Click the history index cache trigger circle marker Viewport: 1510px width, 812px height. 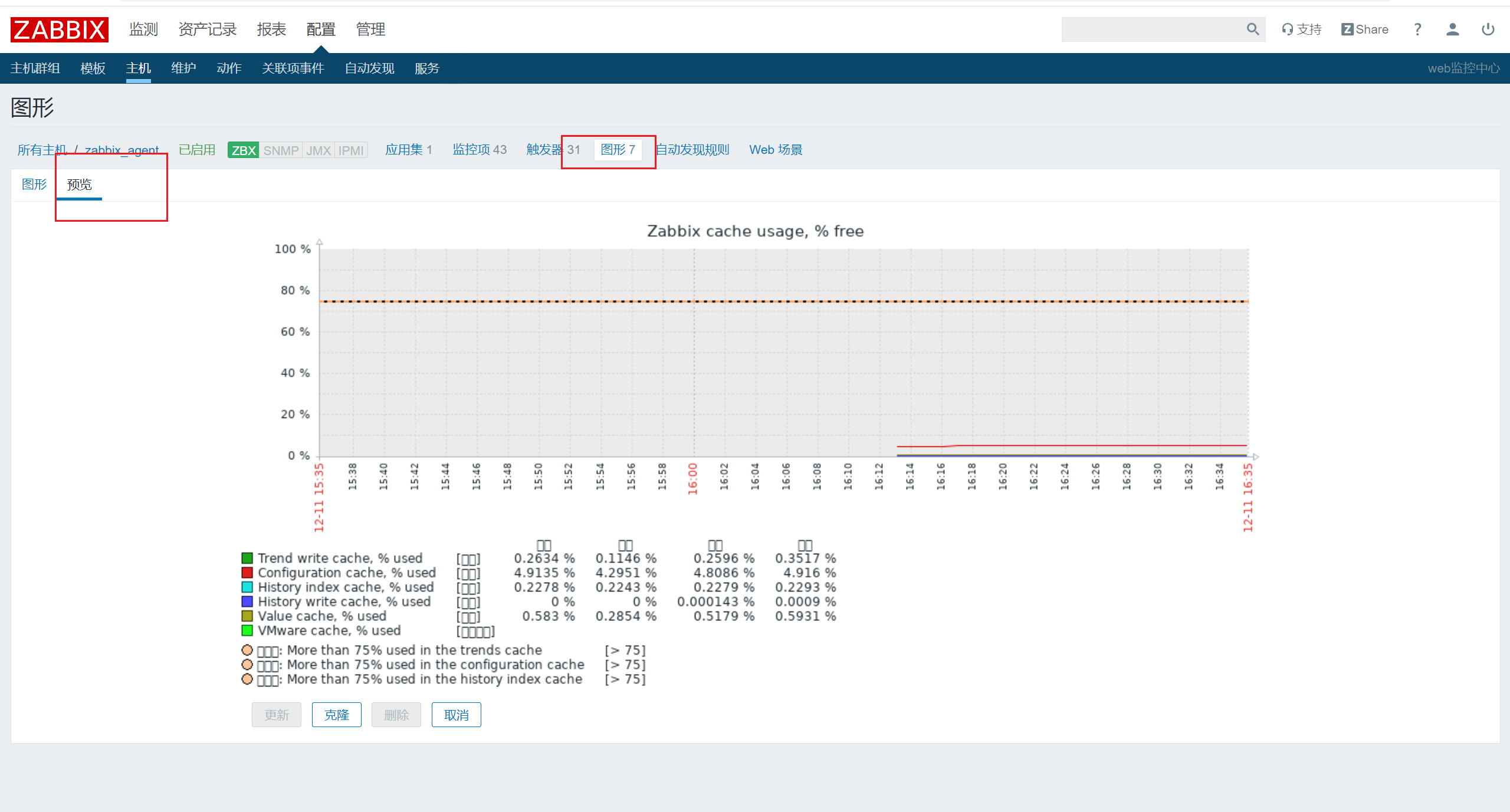[x=247, y=679]
